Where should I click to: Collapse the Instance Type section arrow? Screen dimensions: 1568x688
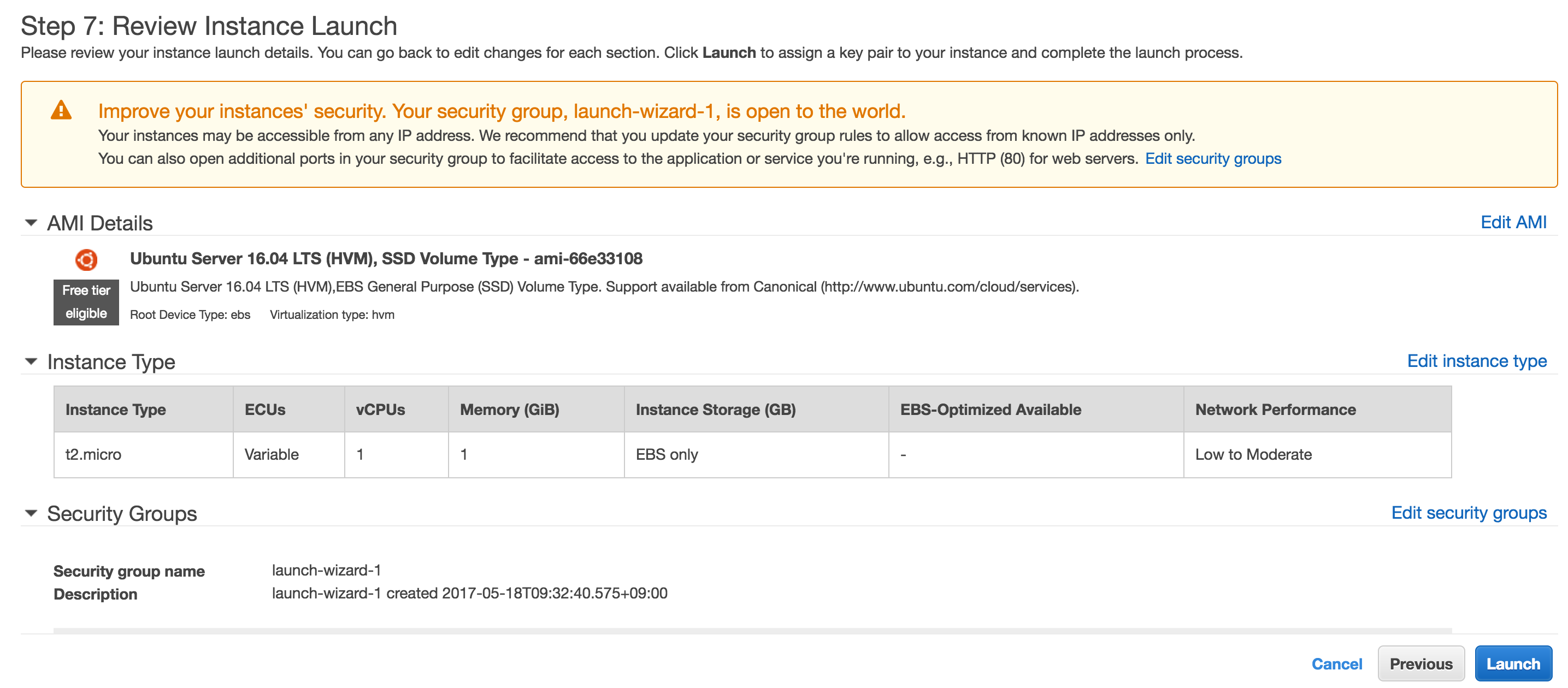pyautogui.click(x=31, y=361)
